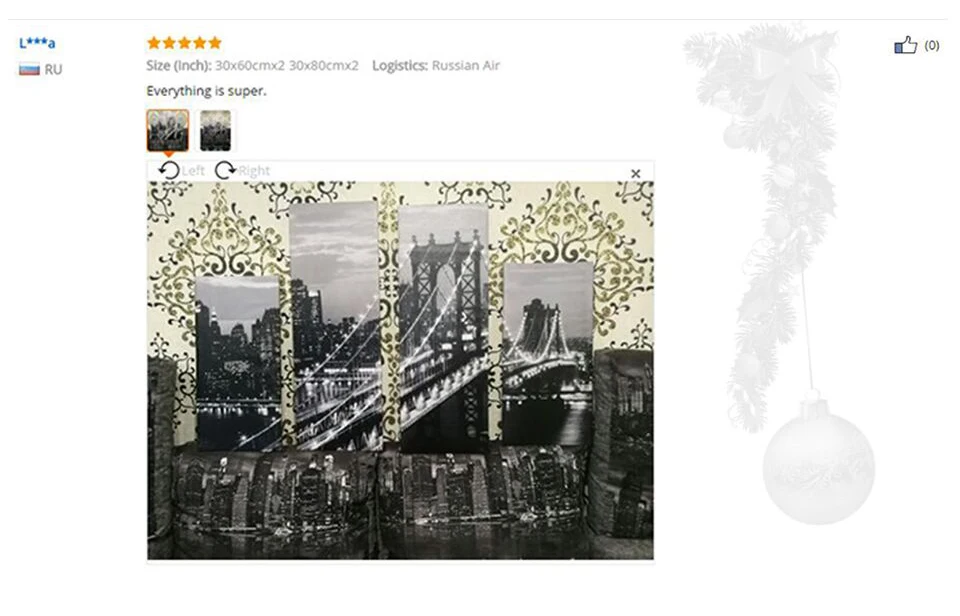
Task: Click the fifth orange rating star
Action: 215,42
